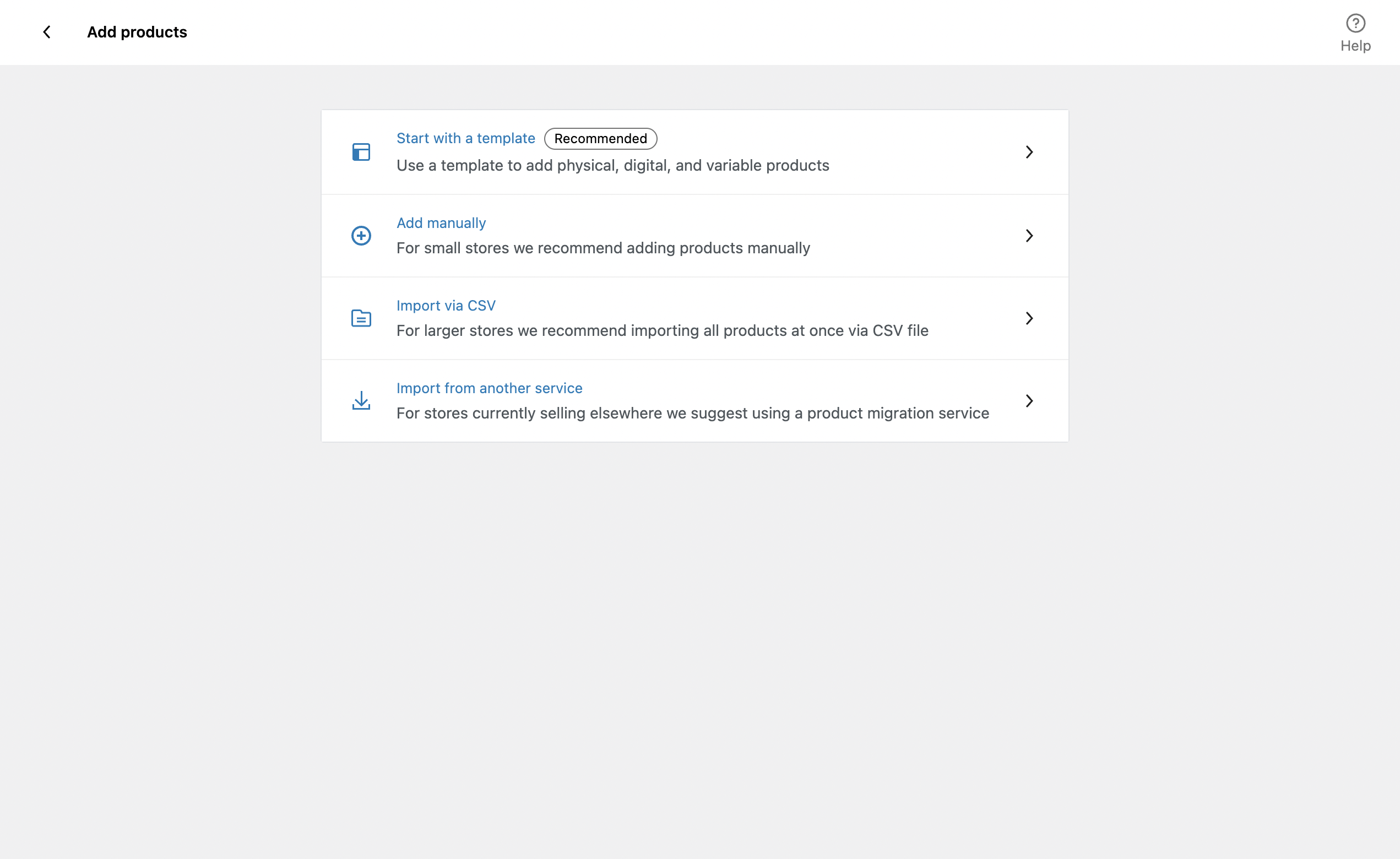Click the CSV file document icon

(361, 318)
